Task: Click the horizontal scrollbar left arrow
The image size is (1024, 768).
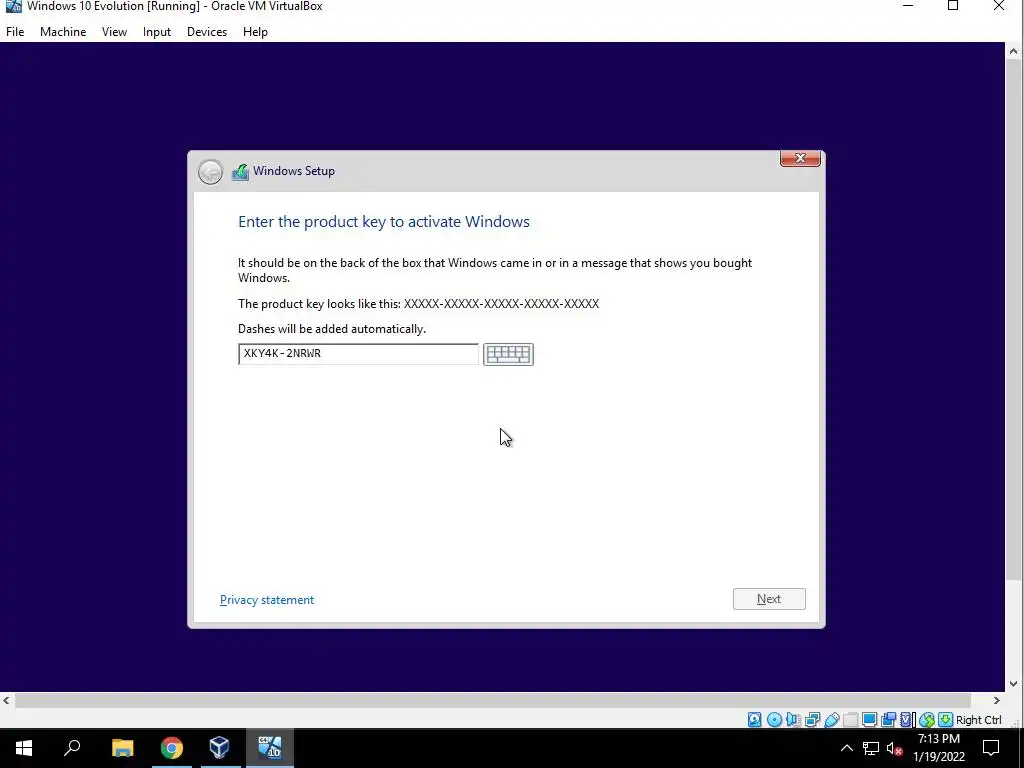Action: 7,700
